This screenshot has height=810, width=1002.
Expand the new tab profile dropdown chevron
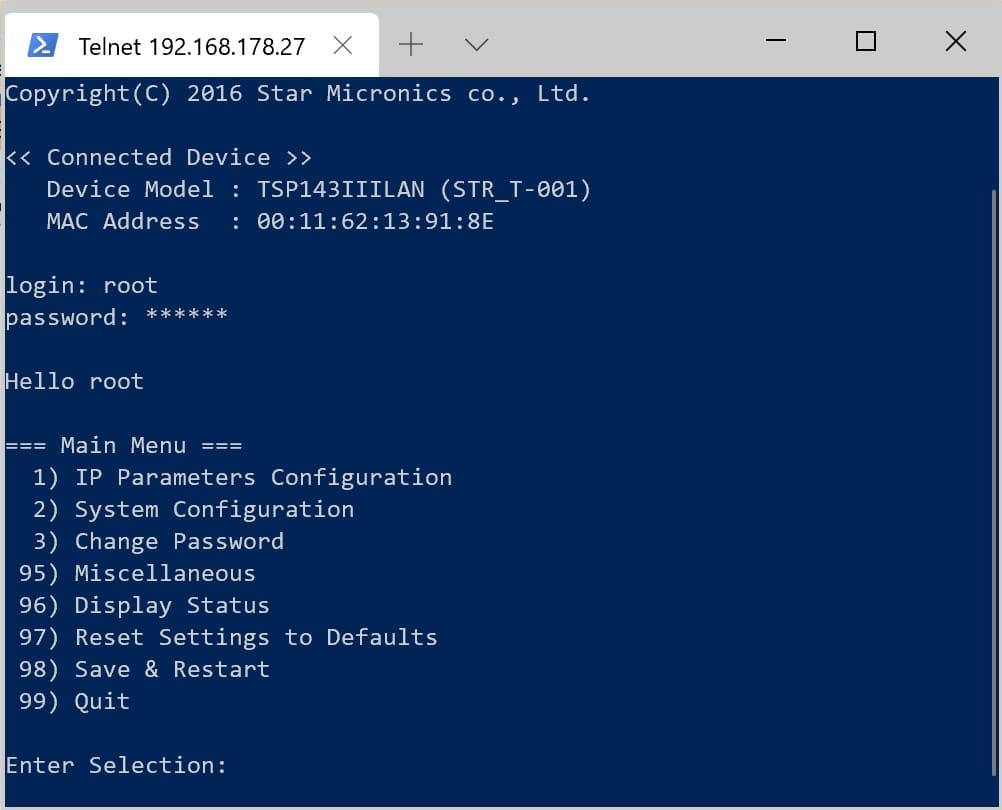pos(477,45)
